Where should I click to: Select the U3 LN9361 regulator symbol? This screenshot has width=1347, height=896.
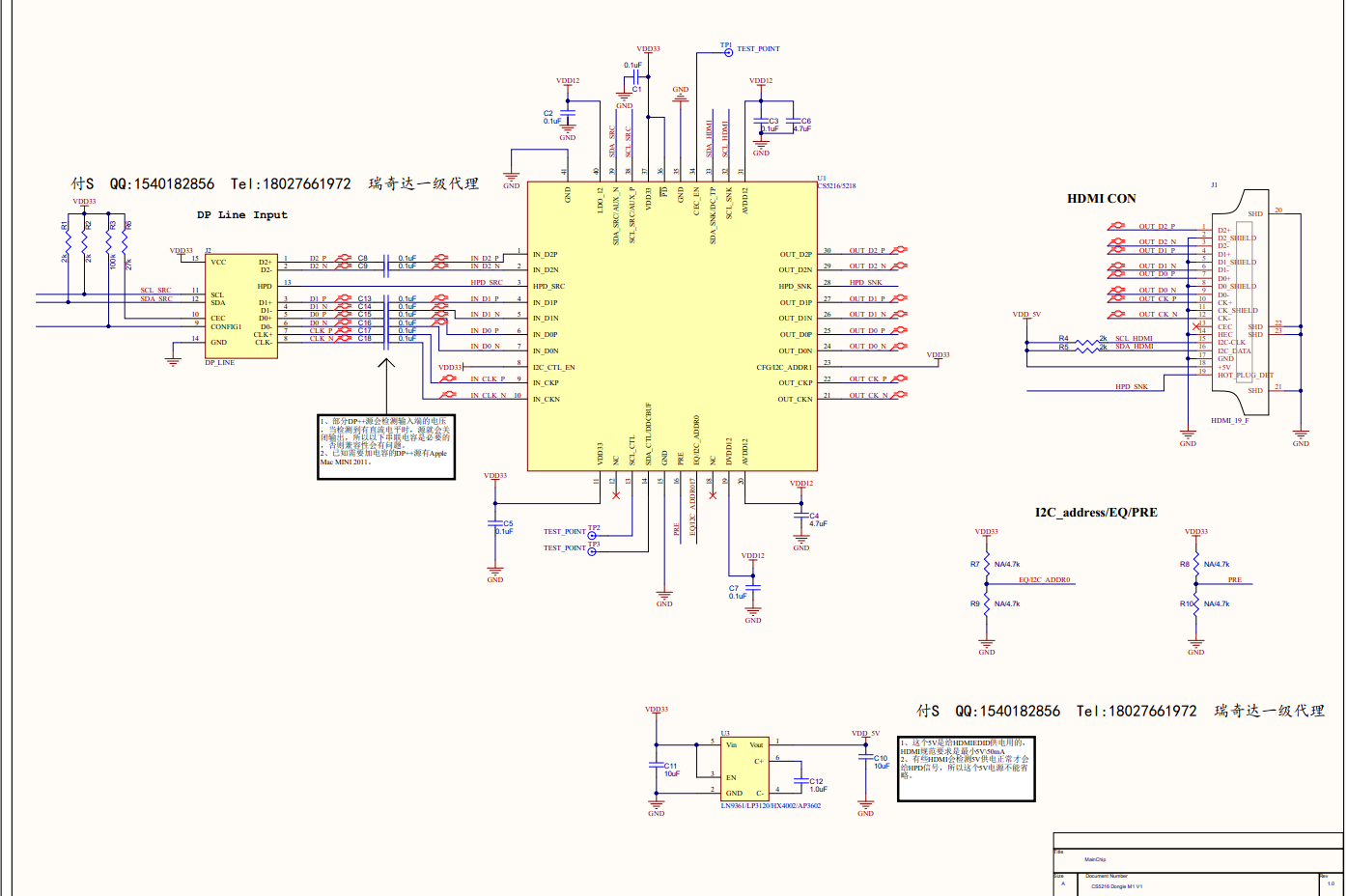pyautogui.click(x=745, y=768)
